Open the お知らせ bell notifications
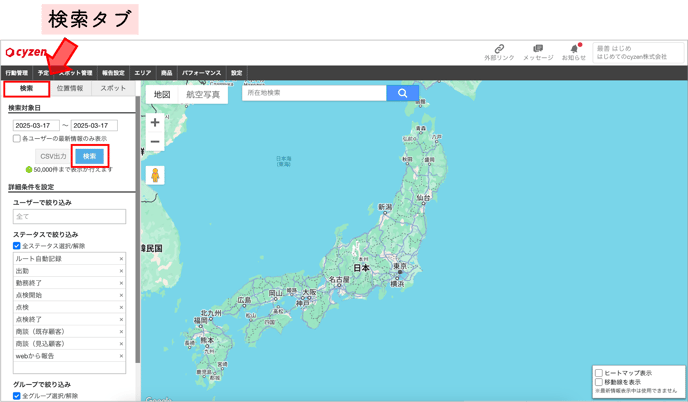 pyautogui.click(x=574, y=52)
